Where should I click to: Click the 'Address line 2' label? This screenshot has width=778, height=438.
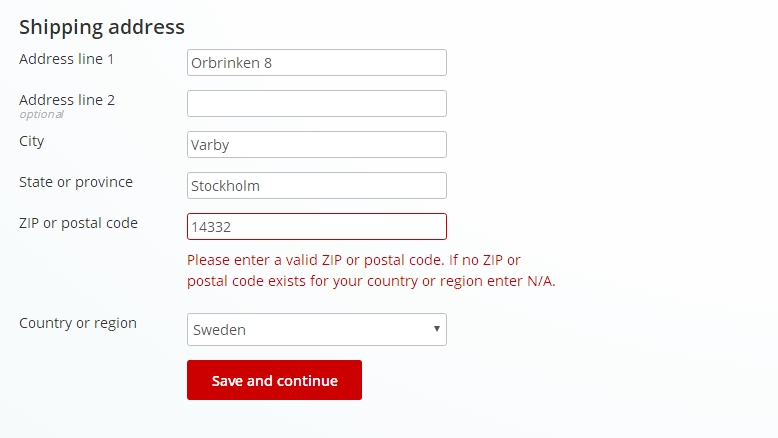click(67, 100)
